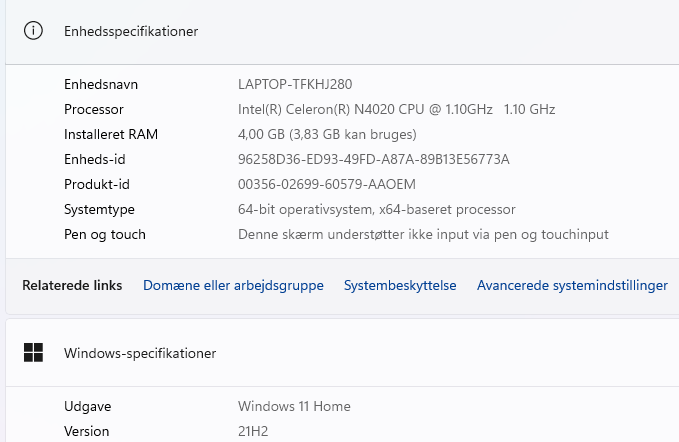Click the Relaterede links heading

(x=72, y=285)
